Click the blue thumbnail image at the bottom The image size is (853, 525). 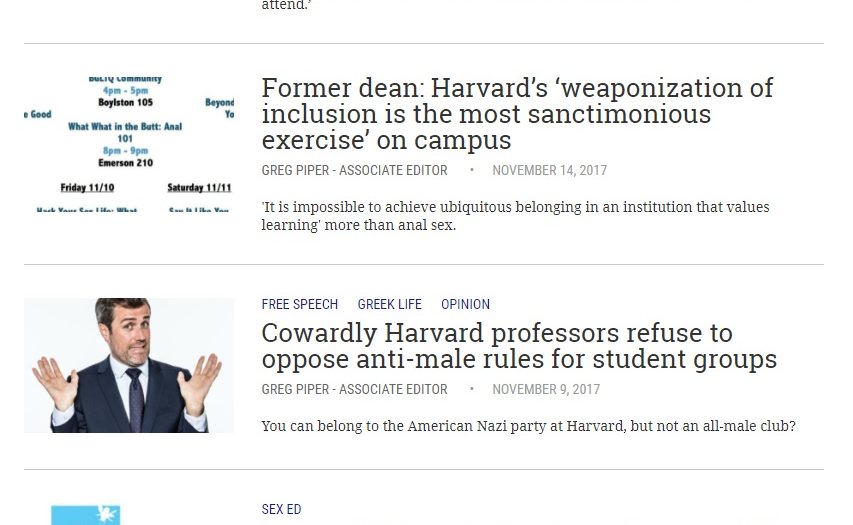tap(86, 515)
